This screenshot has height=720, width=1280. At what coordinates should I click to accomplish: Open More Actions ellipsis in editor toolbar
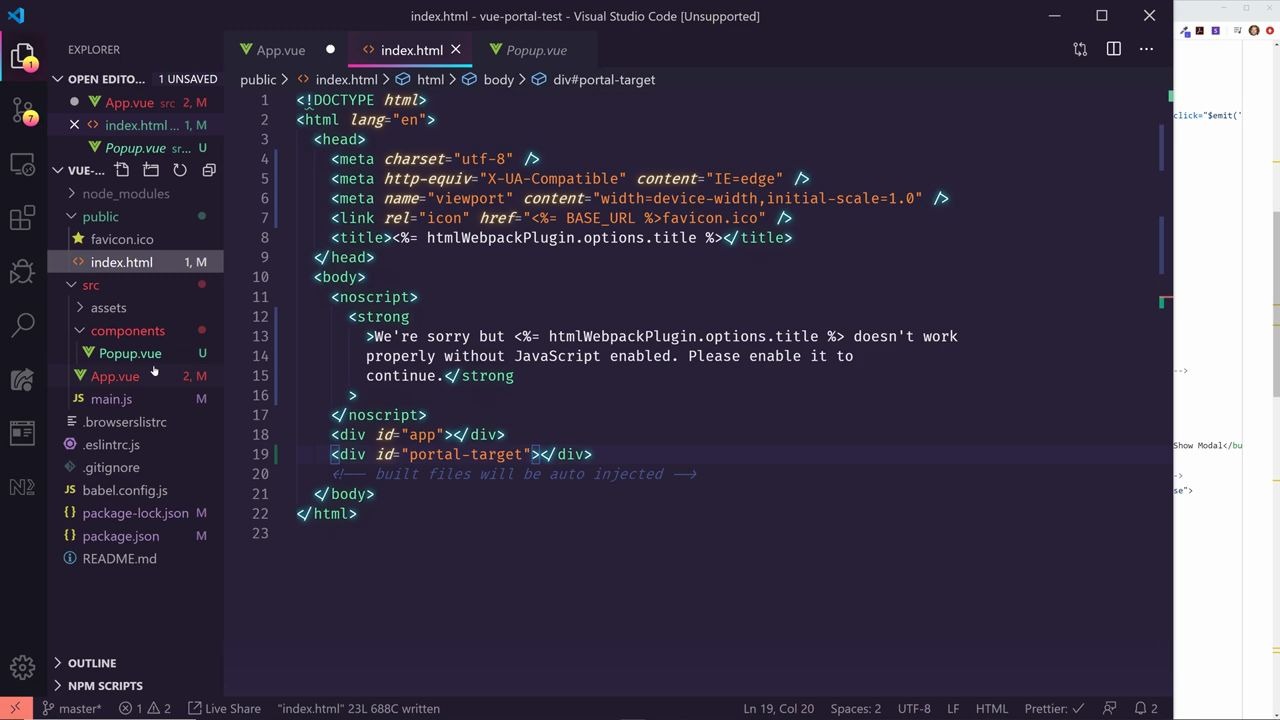[1146, 49]
